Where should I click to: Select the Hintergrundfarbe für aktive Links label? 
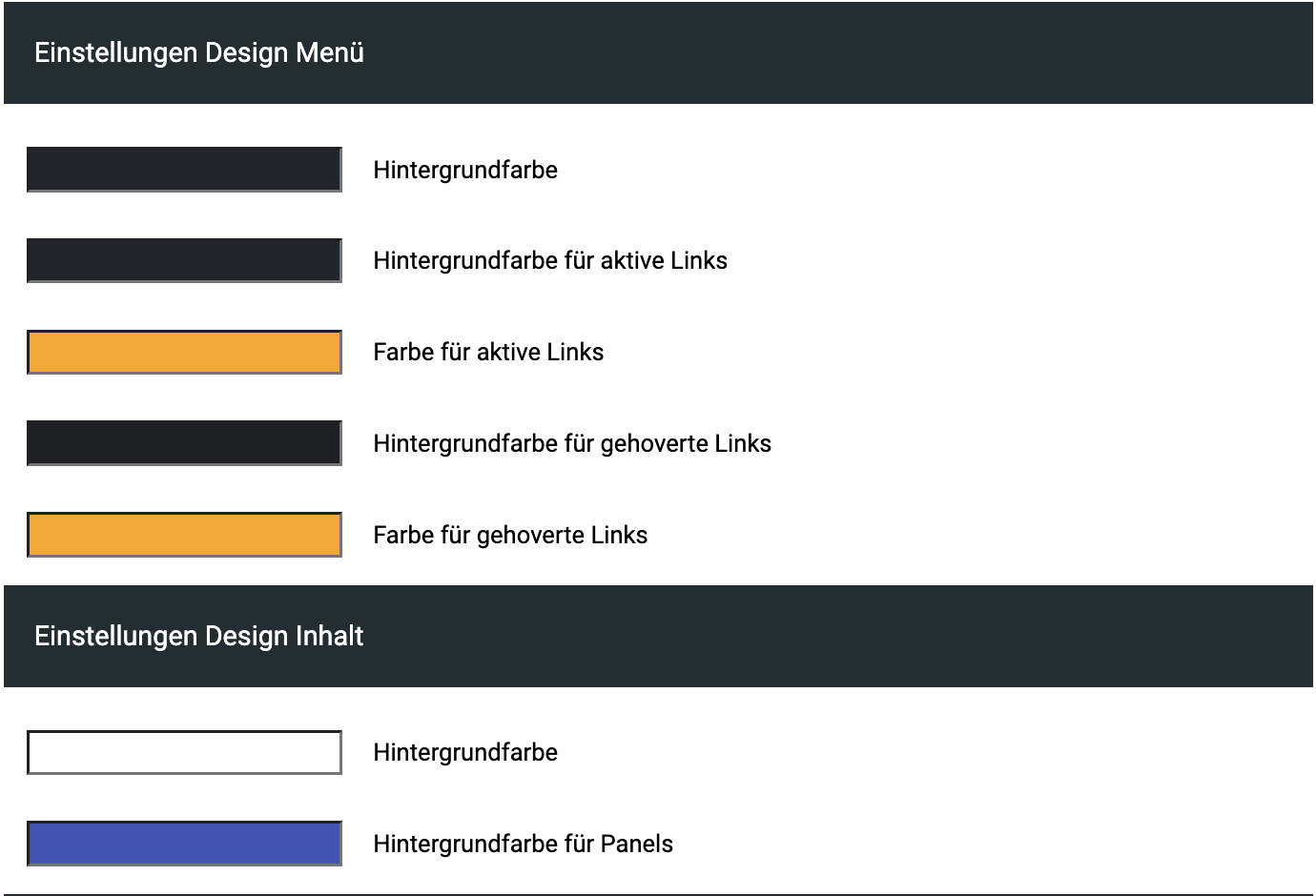pos(550,260)
